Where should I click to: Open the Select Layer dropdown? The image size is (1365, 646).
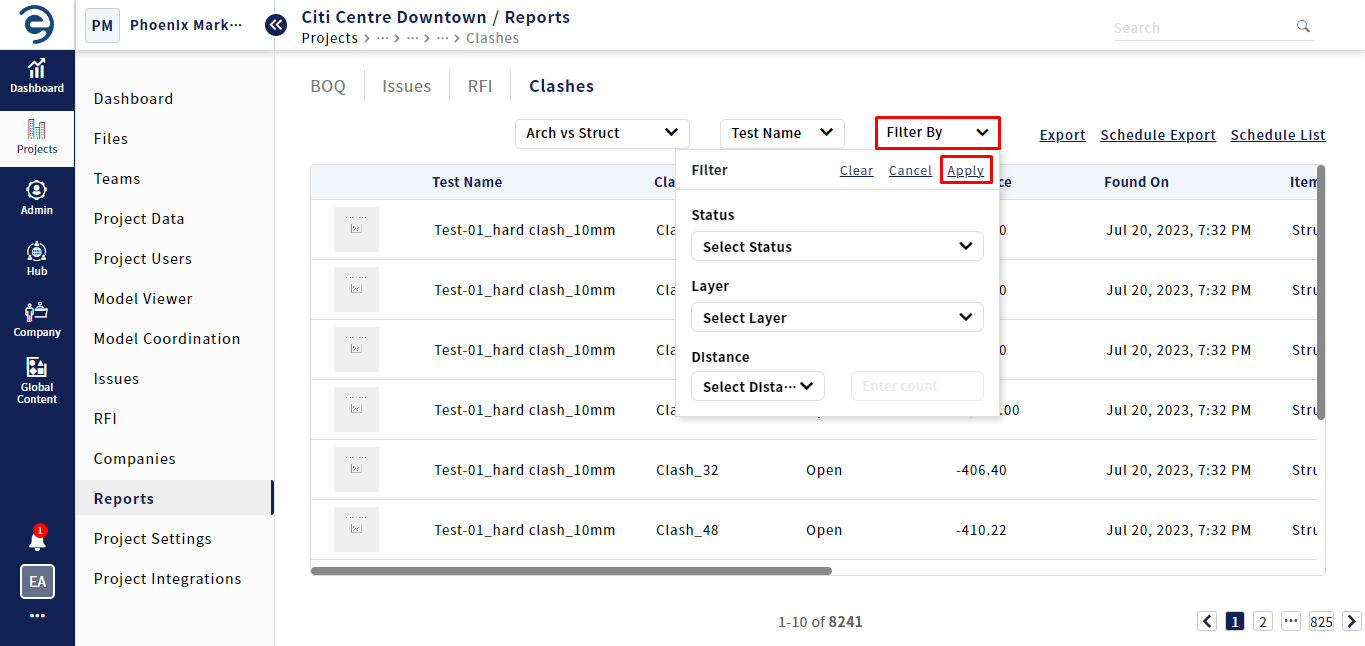click(x=837, y=317)
